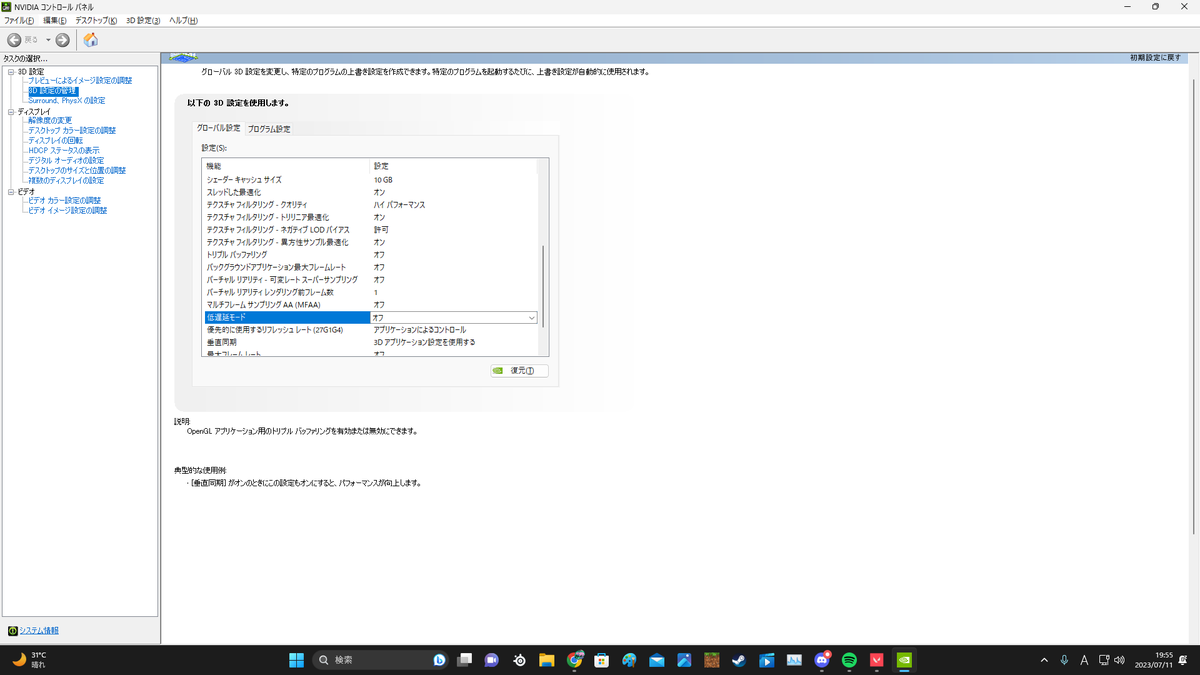Open the Mail app from taskbar
This screenshot has height=675, width=1200.
657,660
